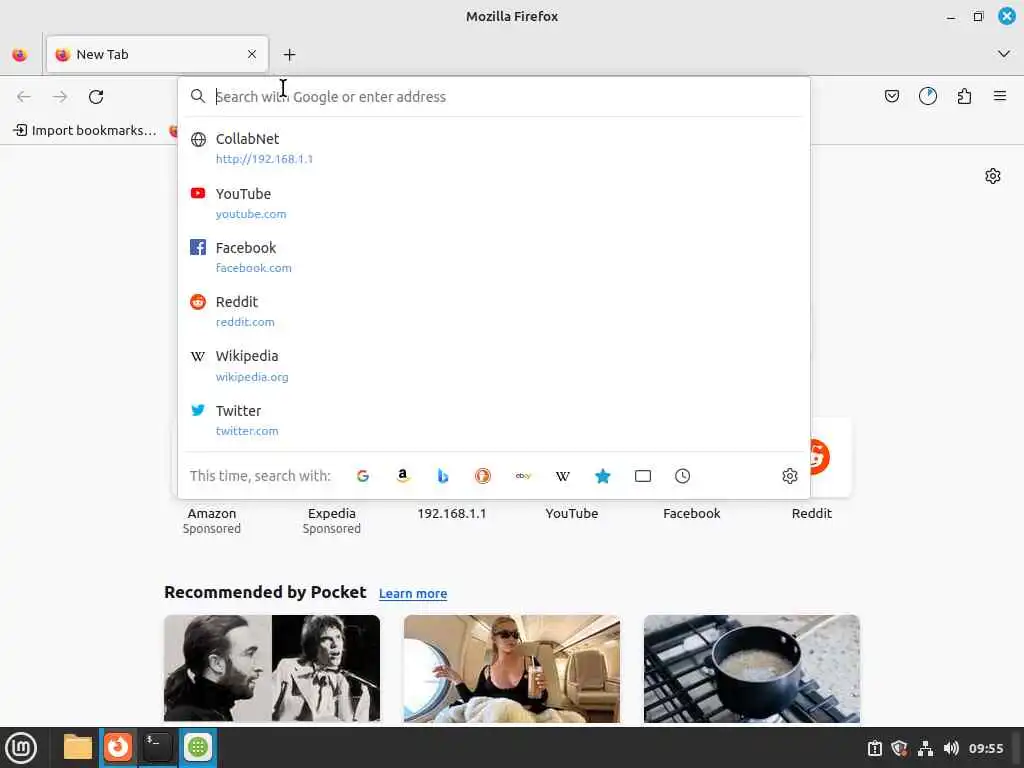Choose Wikipedia suggestion in dropdown
The image size is (1024, 768).
[x=494, y=366]
